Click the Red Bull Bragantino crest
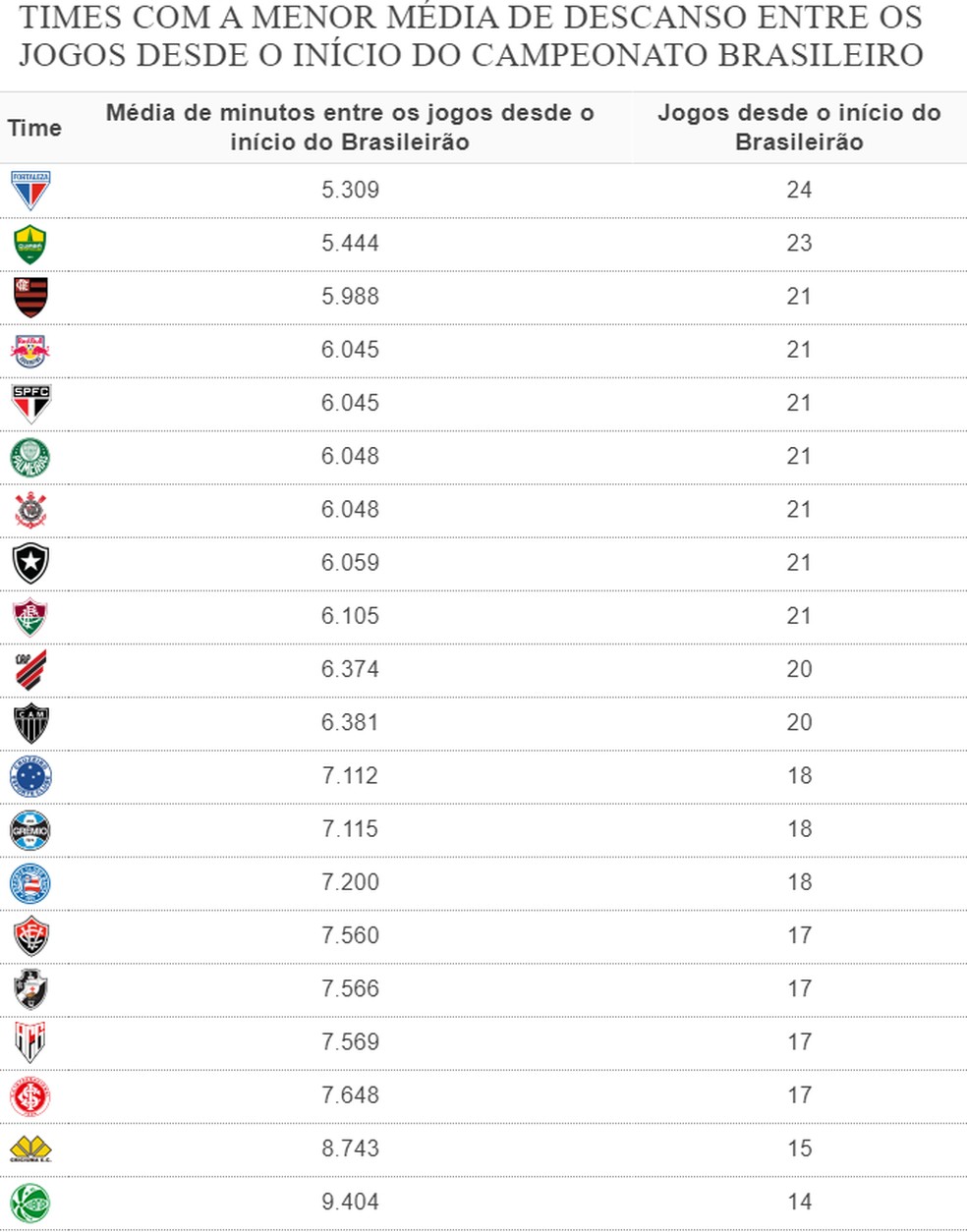The height and width of the screenshot is (1232, 967). pos(30,350)
